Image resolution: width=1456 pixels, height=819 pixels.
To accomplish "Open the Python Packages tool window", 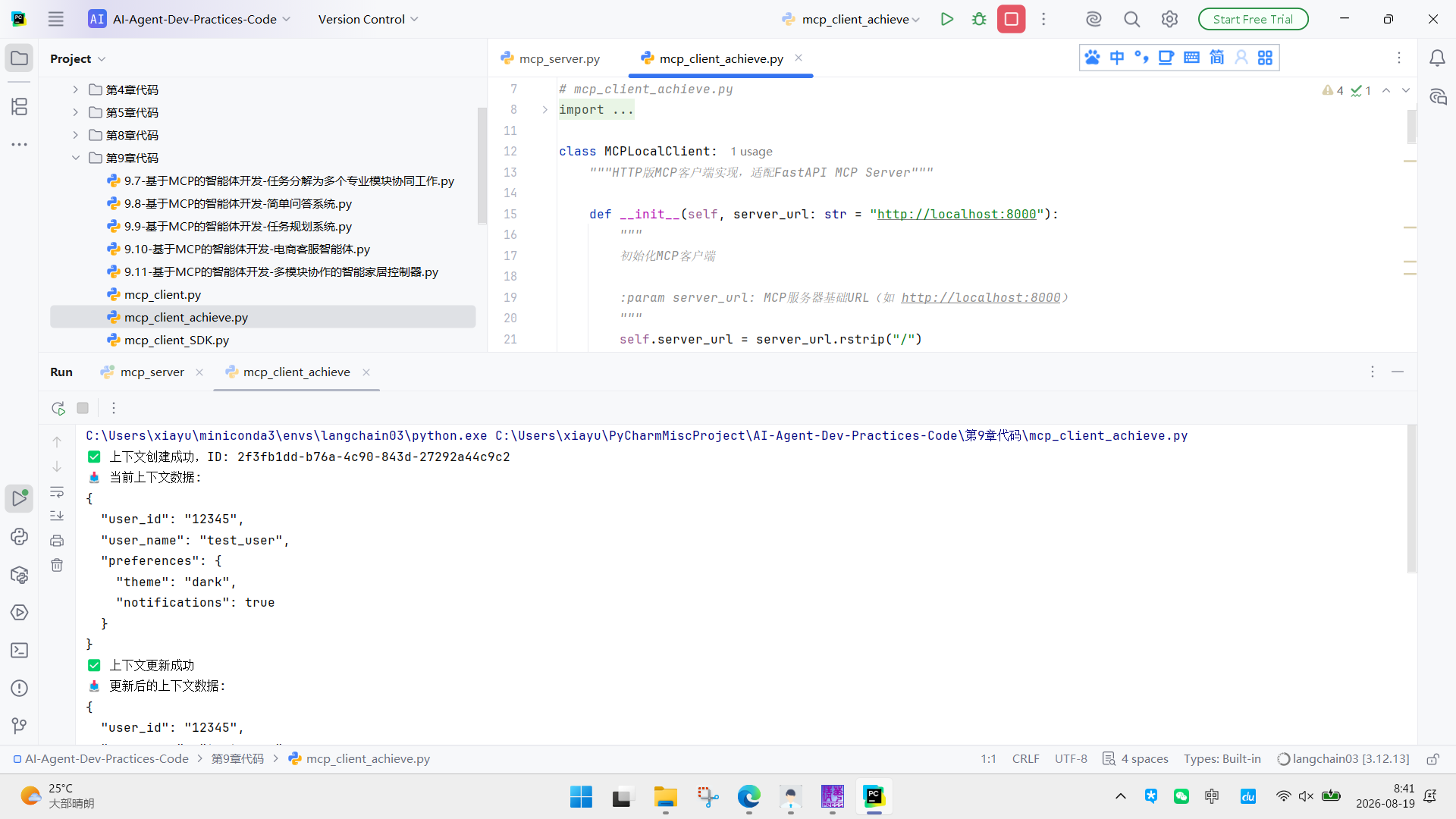I will click(x=19, y=575).
